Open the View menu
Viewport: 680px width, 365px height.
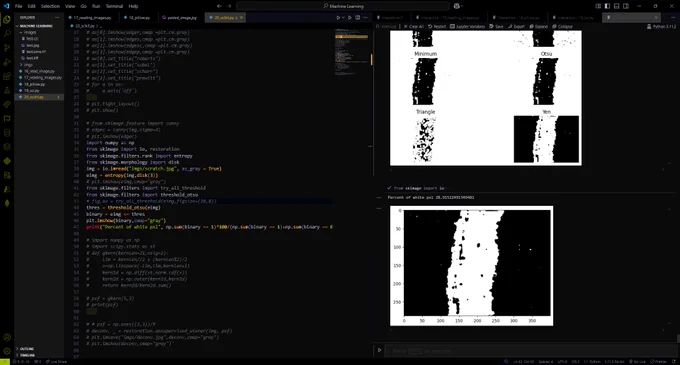(70, 6)
